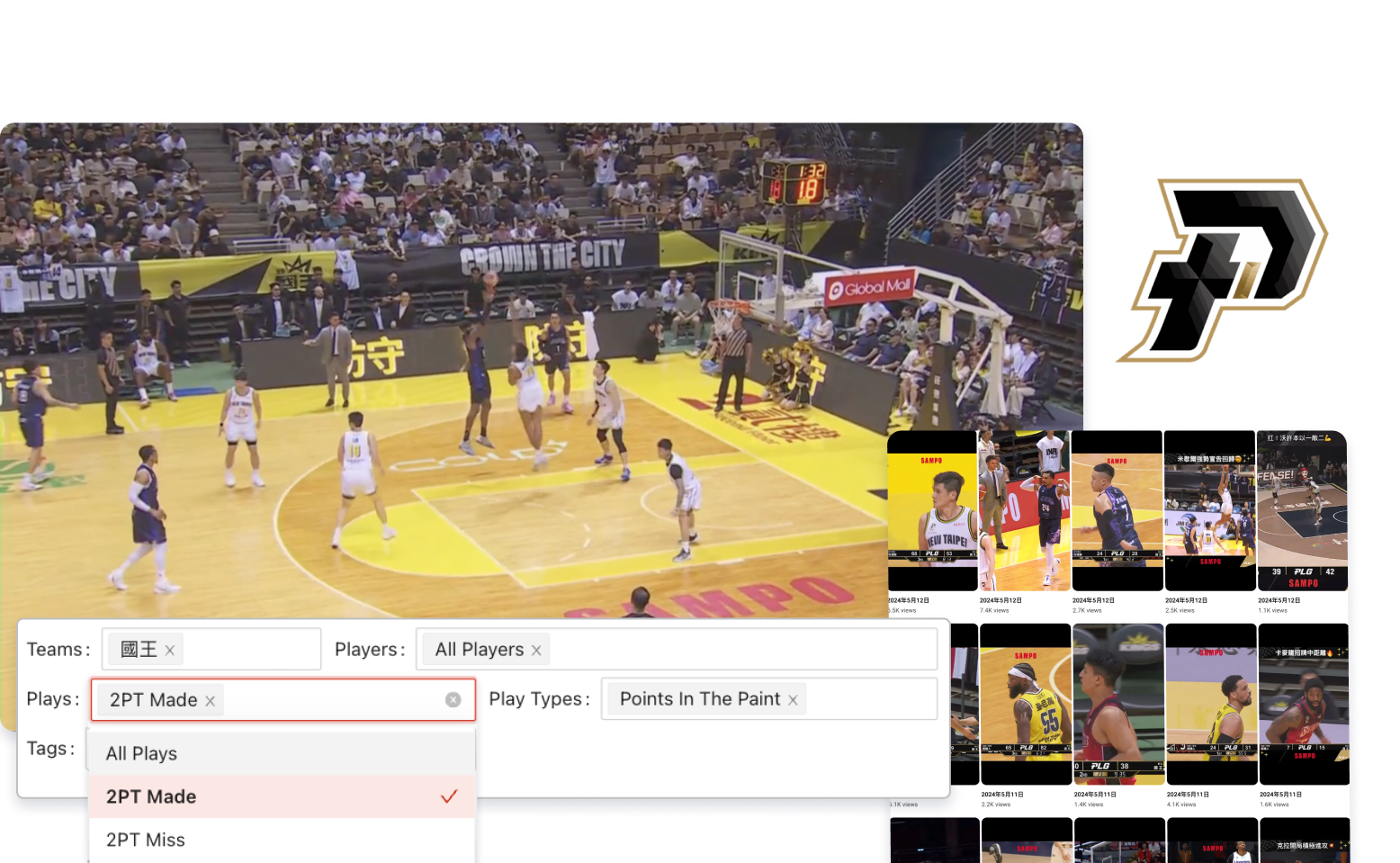Clear the Plays field with circle X

tap(453, 699)
